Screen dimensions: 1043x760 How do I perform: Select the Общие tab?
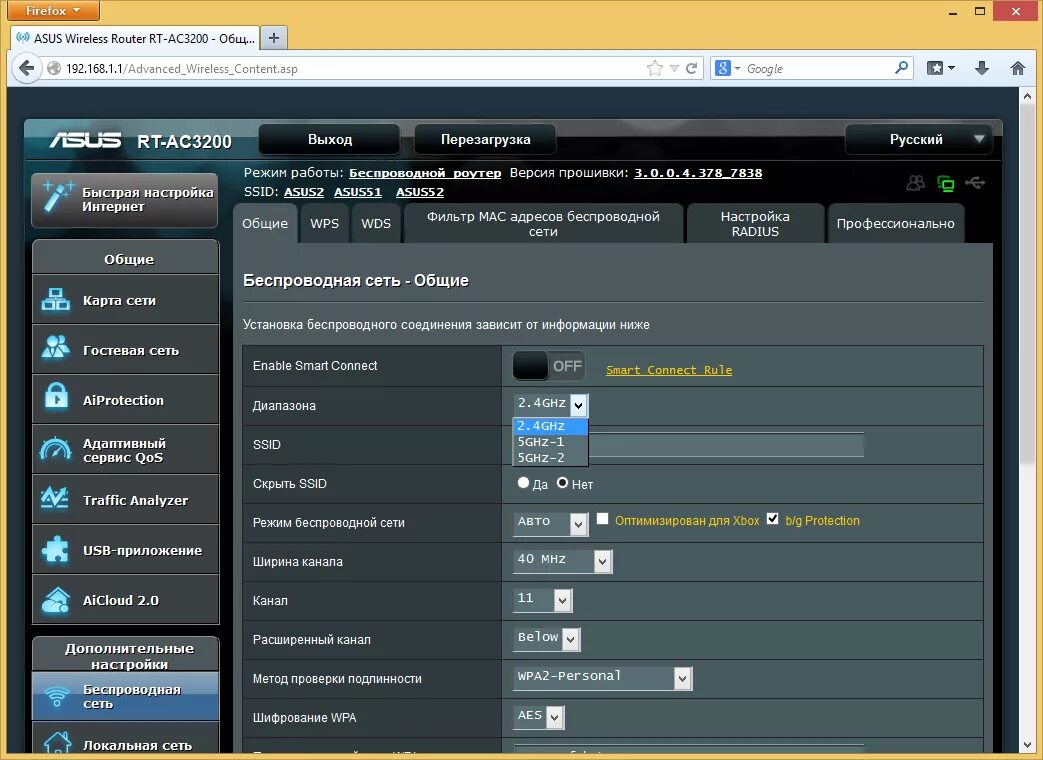[265, 223]
